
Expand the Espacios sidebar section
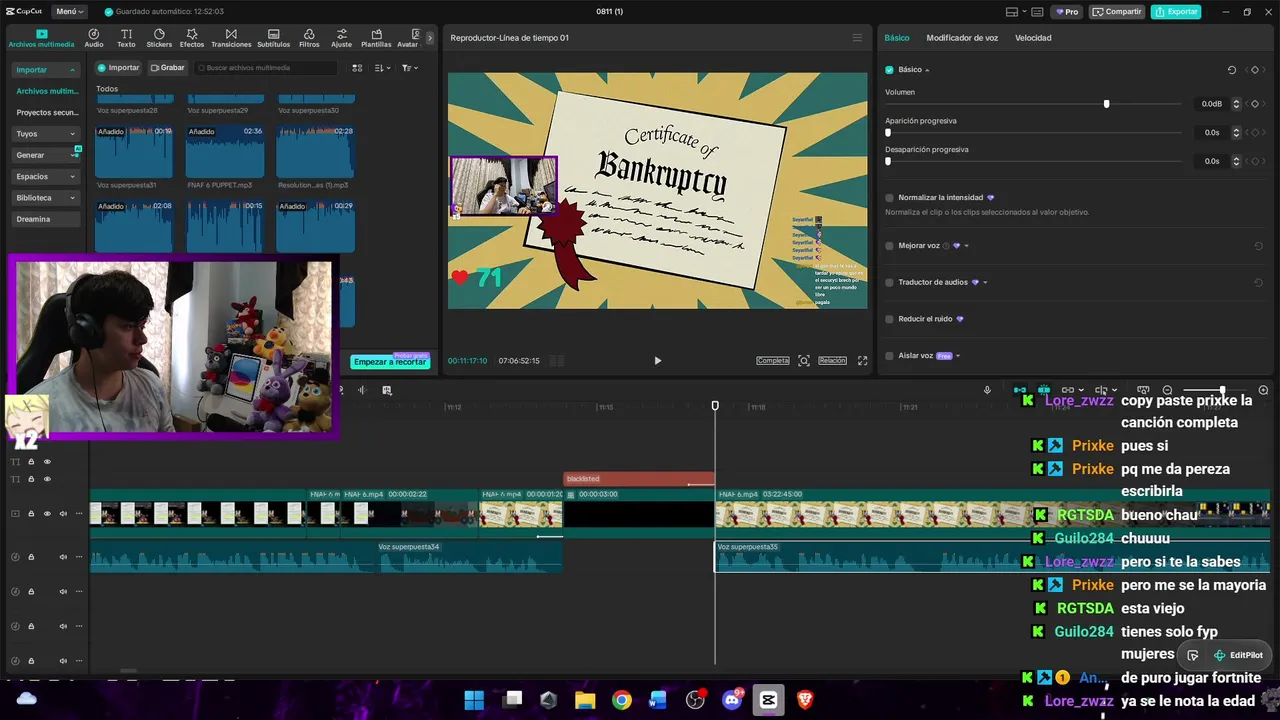click(72, 177)
